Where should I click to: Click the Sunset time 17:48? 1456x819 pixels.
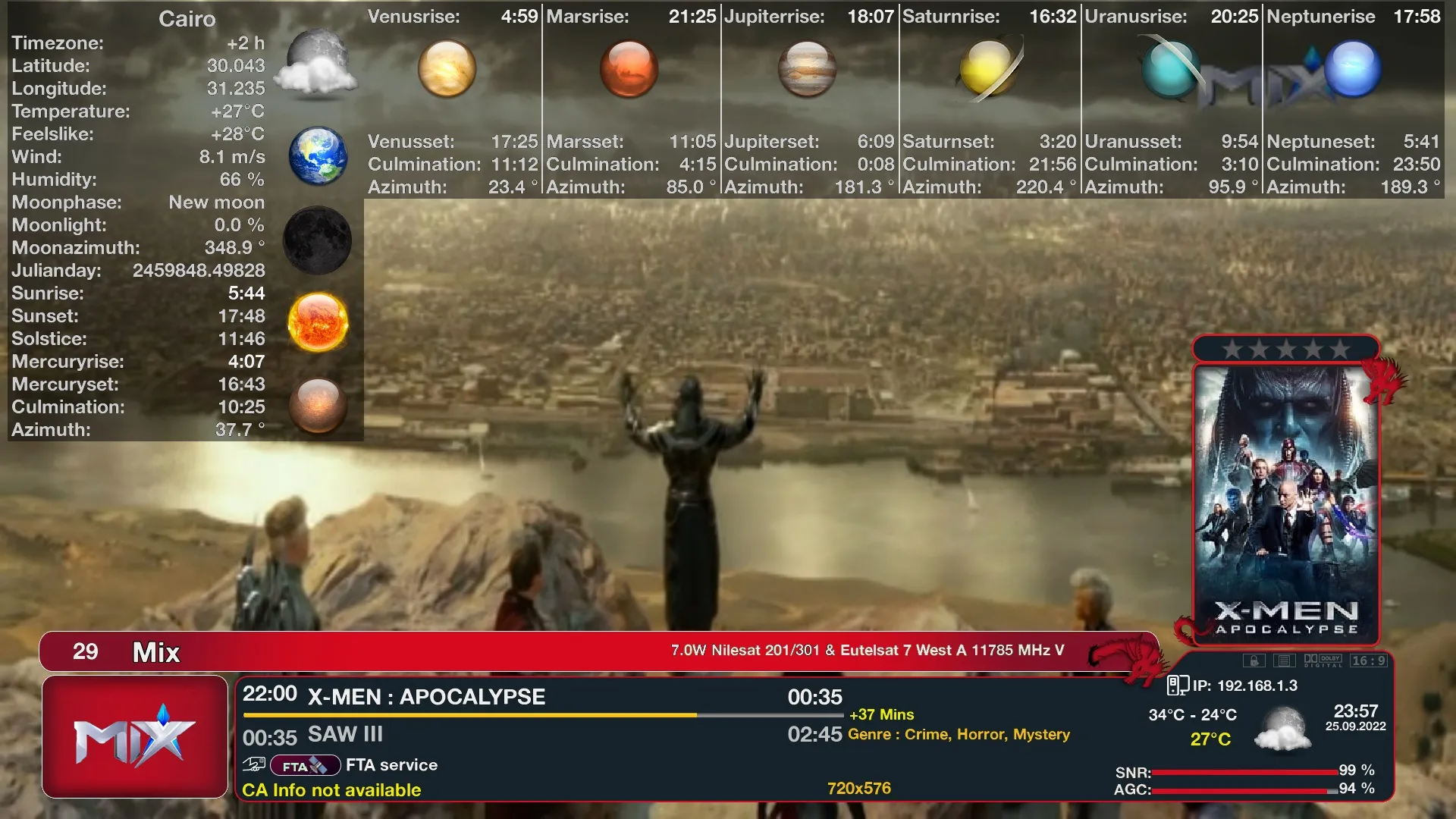coord(242,316)
